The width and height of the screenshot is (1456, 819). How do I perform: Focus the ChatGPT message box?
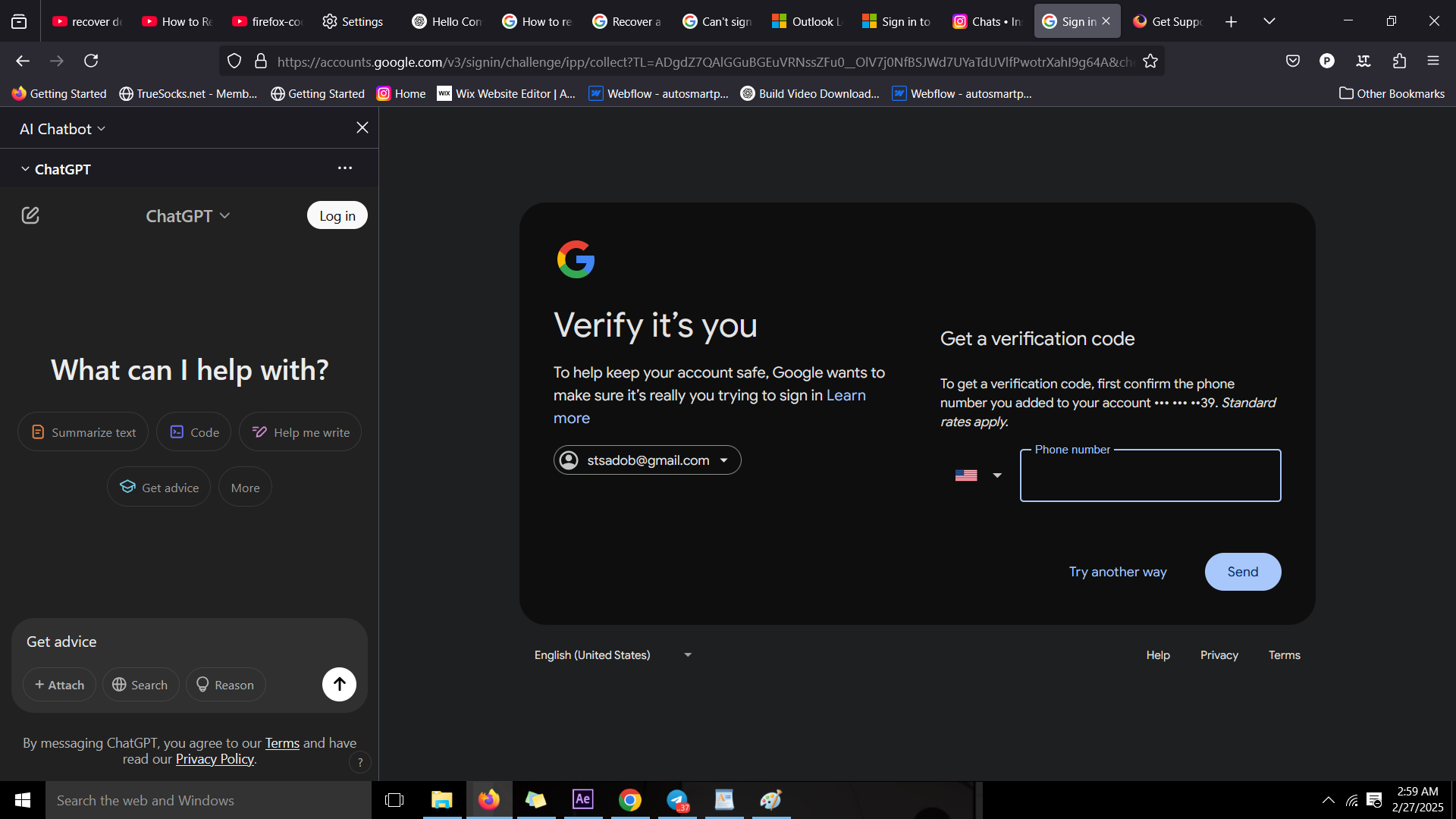coord(190,642)
